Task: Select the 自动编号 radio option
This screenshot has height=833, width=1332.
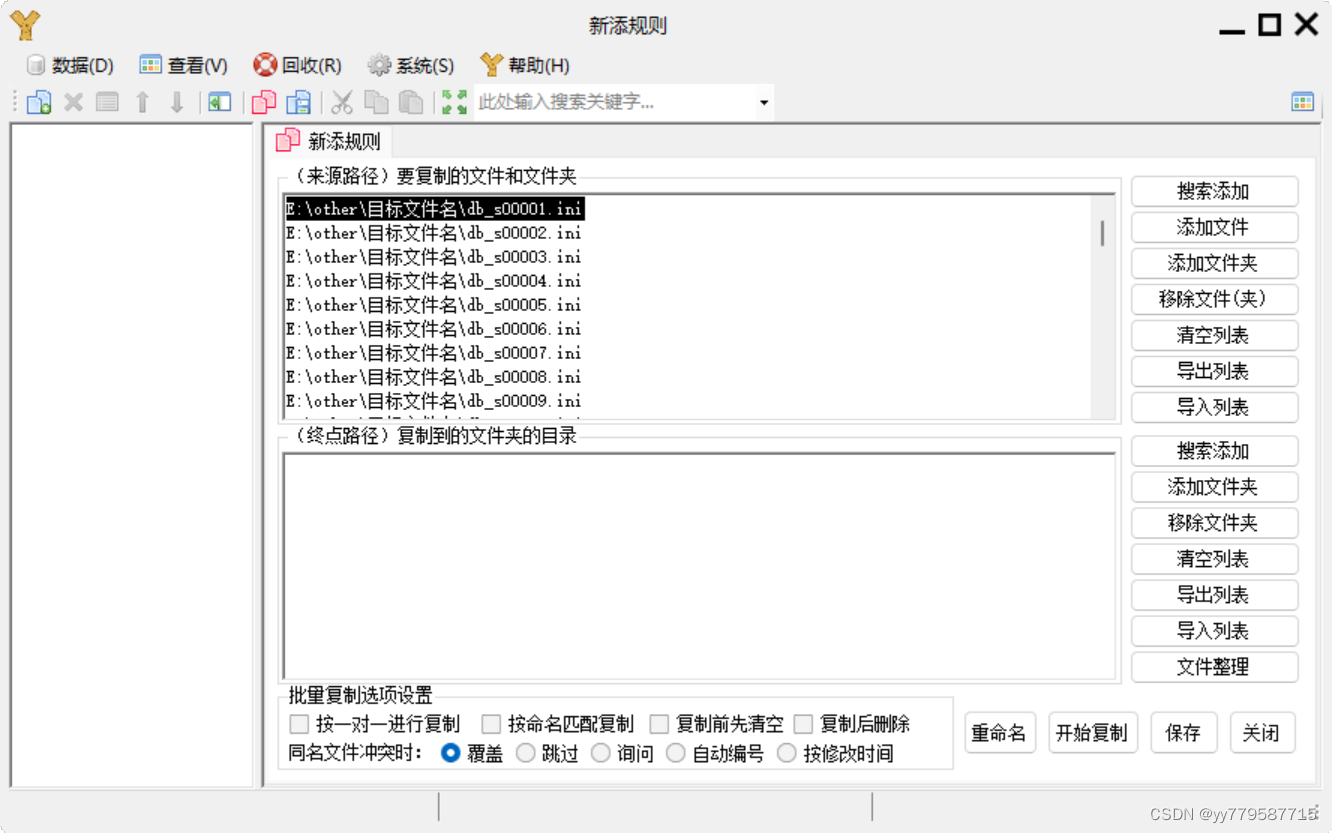Action: [715, 753]
